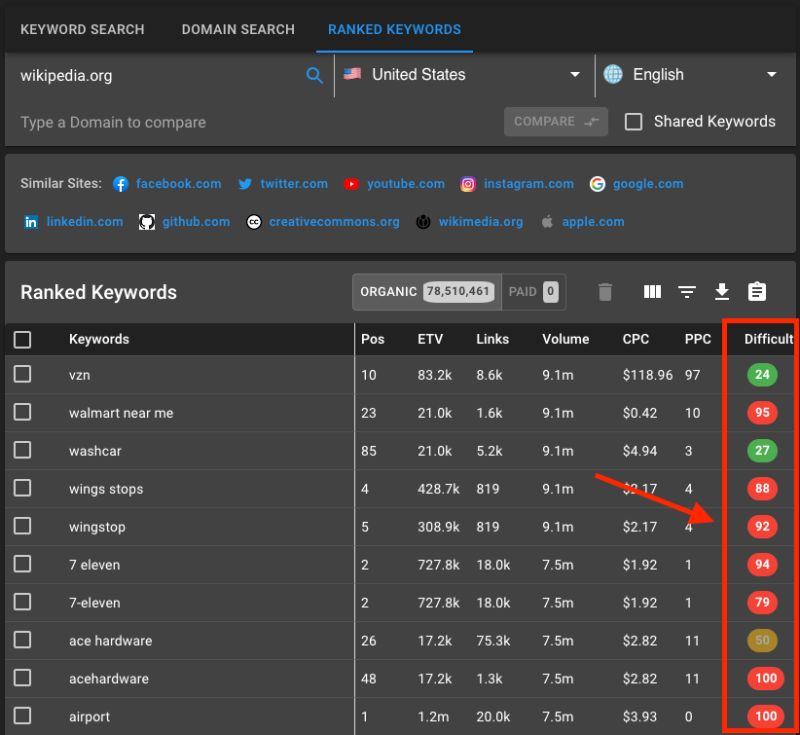Select the airport row checkbox
800x735 pixels.
22,716
